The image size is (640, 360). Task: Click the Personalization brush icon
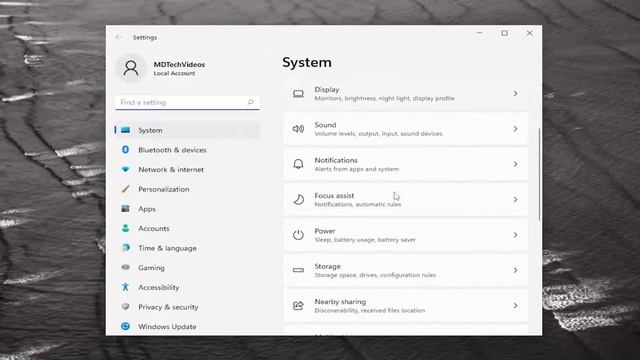125,189
